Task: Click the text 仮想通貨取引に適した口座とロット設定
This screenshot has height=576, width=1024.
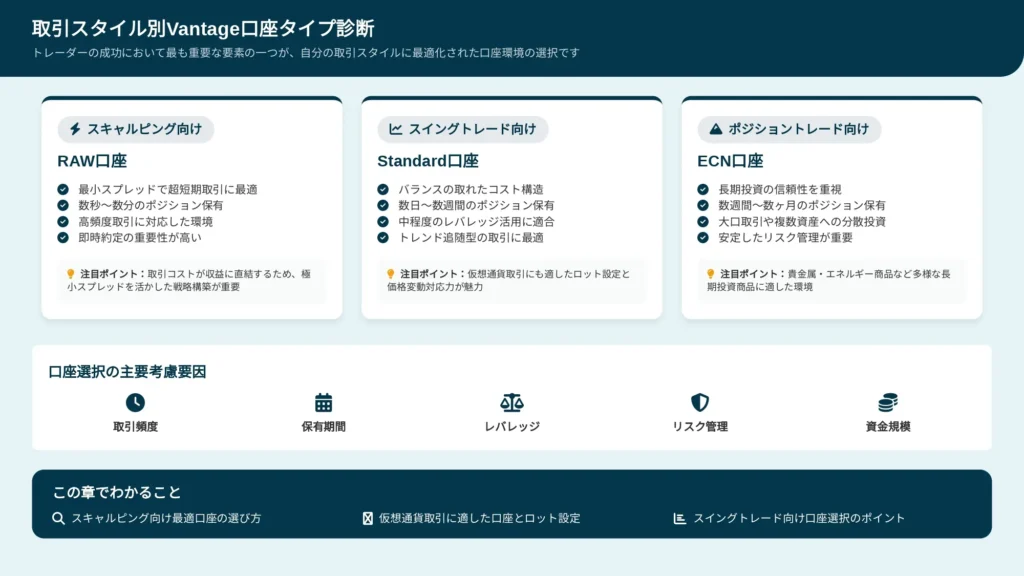Action: point(479,519)
